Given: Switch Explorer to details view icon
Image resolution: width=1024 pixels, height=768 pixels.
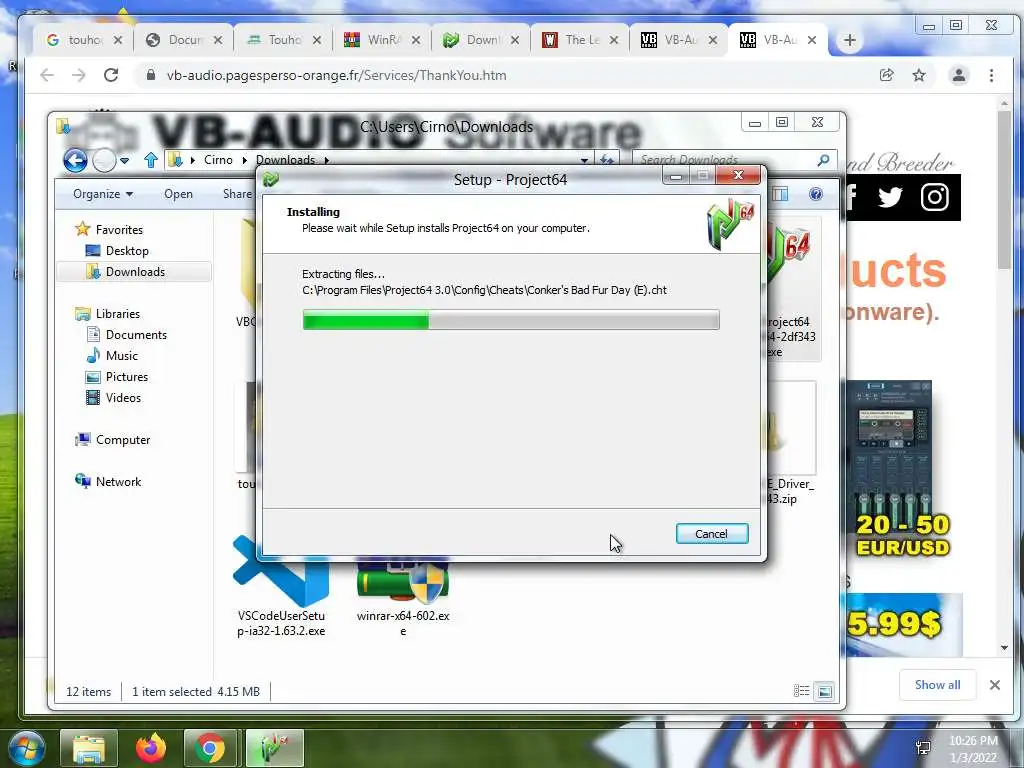Looking at the screenshot, I should [x=801, y=691].
